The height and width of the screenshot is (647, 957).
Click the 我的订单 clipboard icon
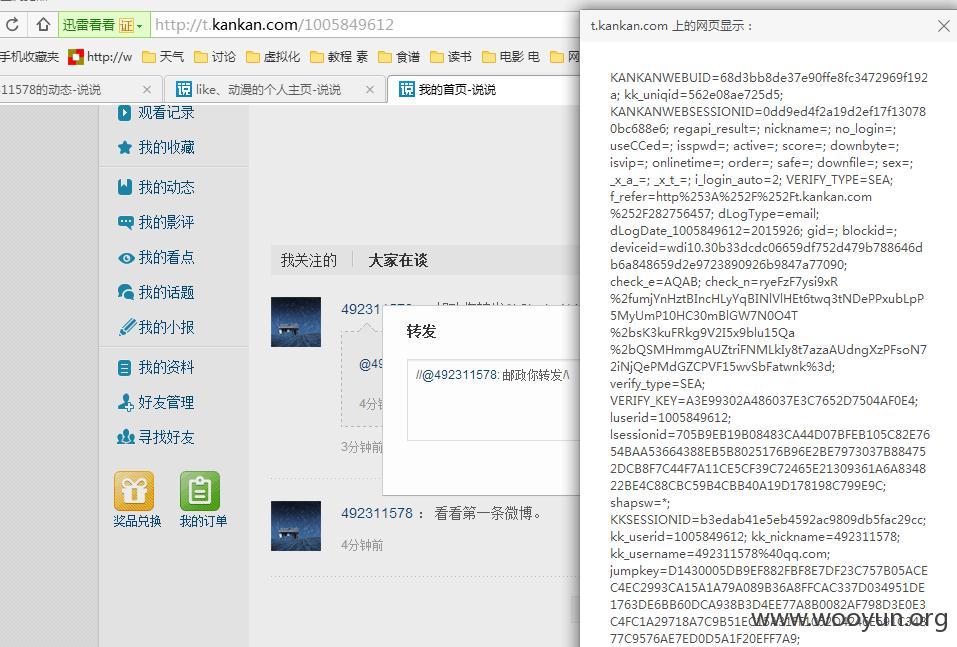pyautogui.click(x=200, y=491)
